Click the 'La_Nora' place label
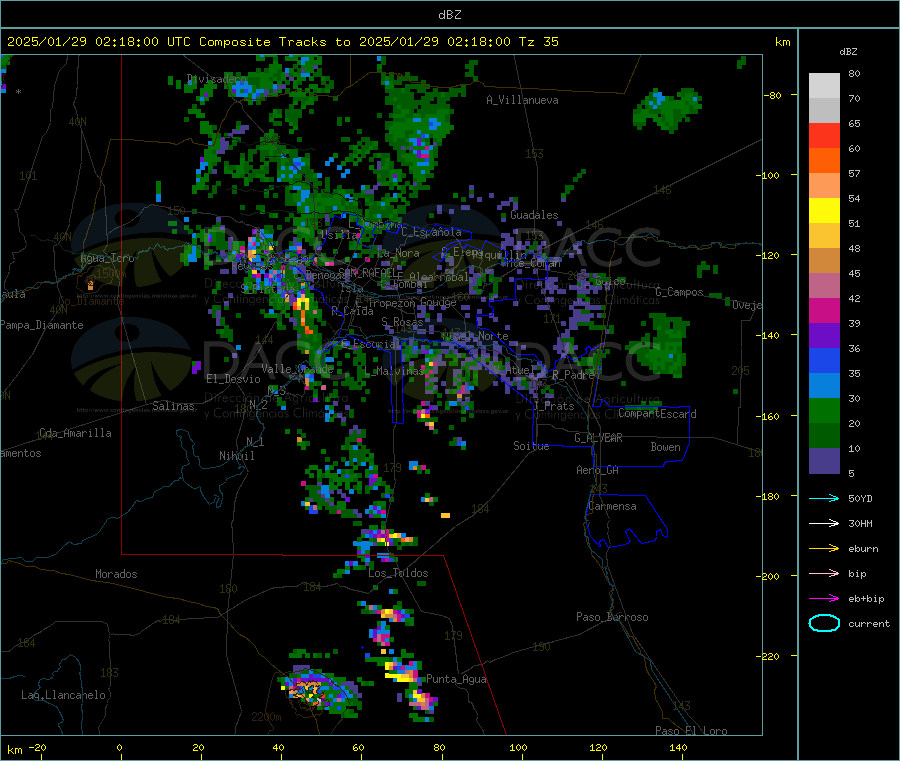 tap(398, 253)
